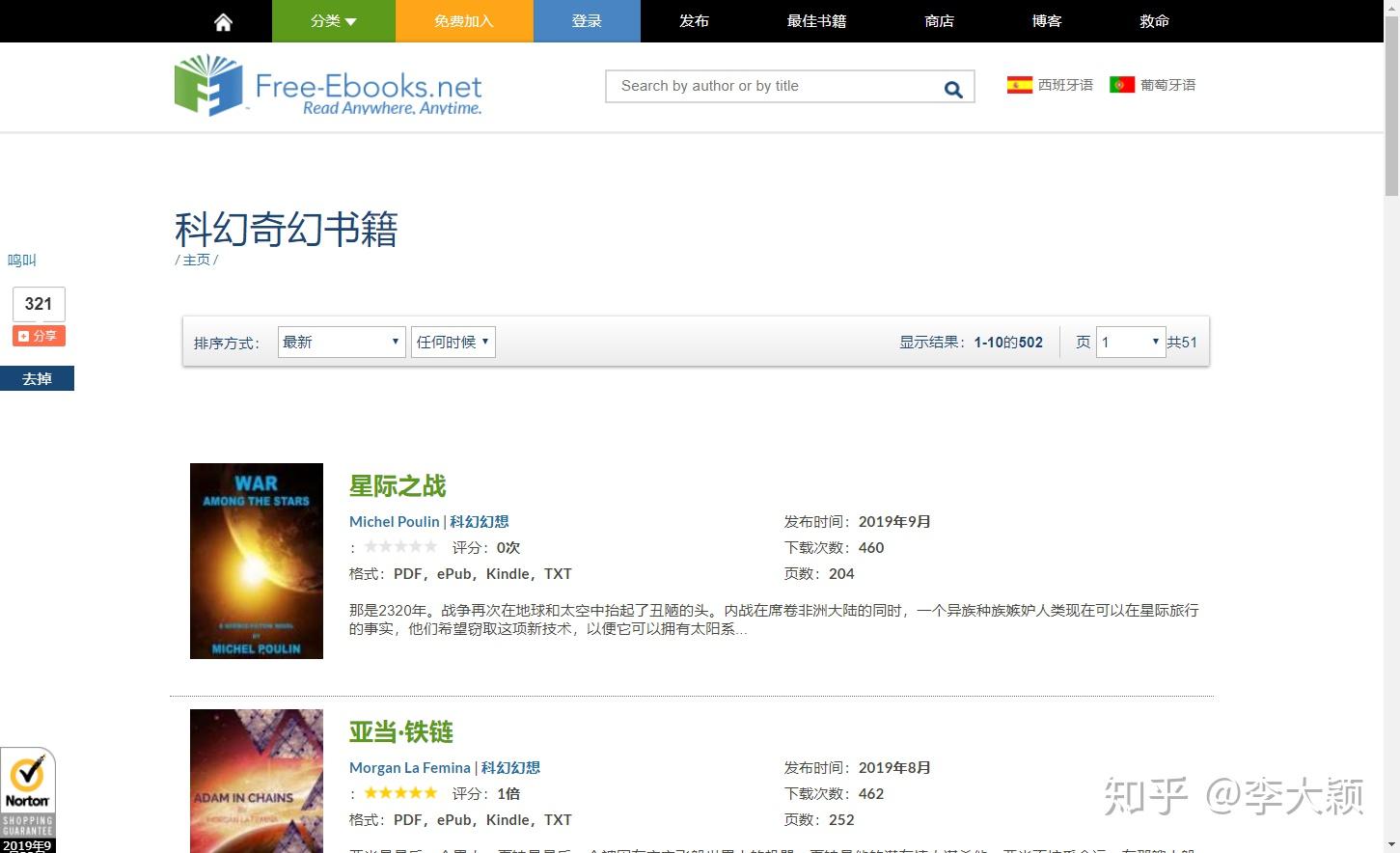The image size is (1400, 853).
Task: Click 下载次数 460 for 星际之战
Action: pos(835,548)
